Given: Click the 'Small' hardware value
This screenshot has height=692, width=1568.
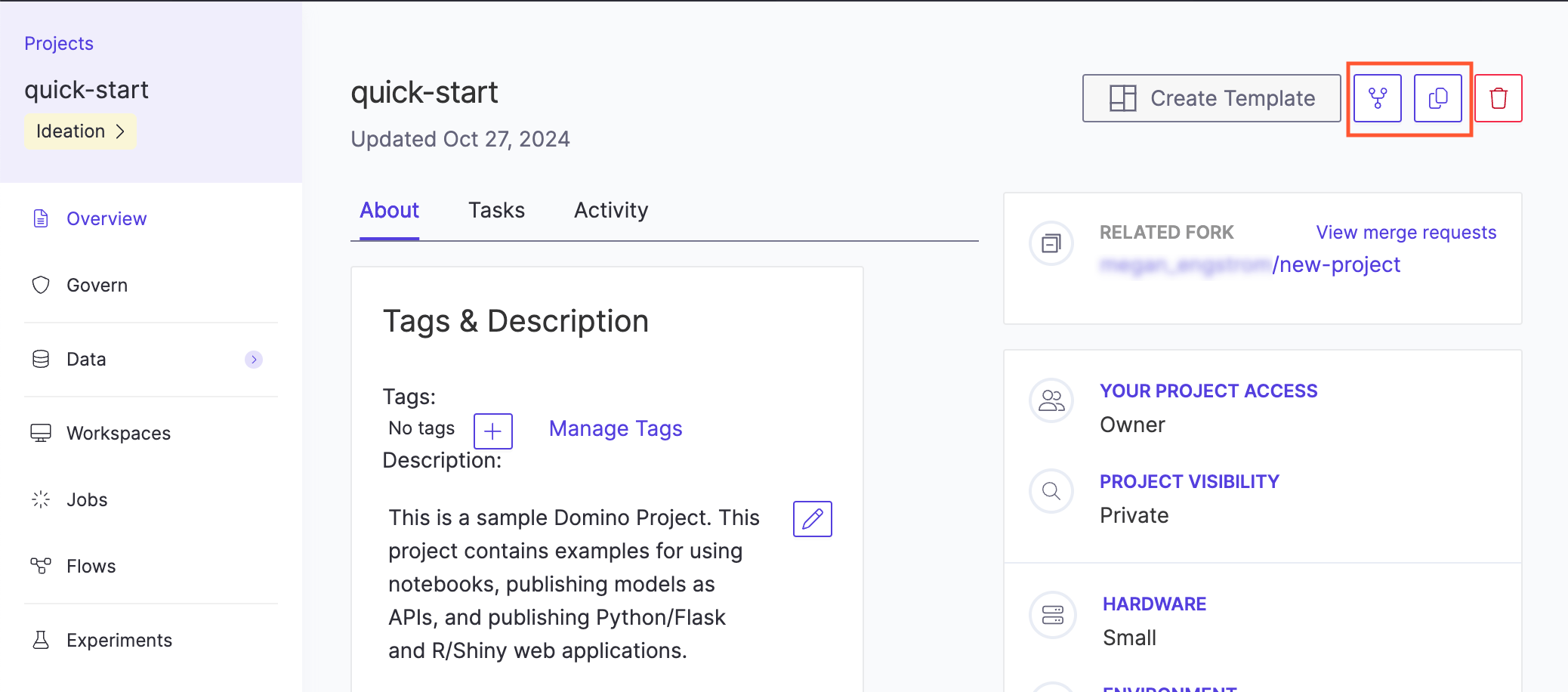Looking at the screenshot, I should click(x=1129, y=638).
